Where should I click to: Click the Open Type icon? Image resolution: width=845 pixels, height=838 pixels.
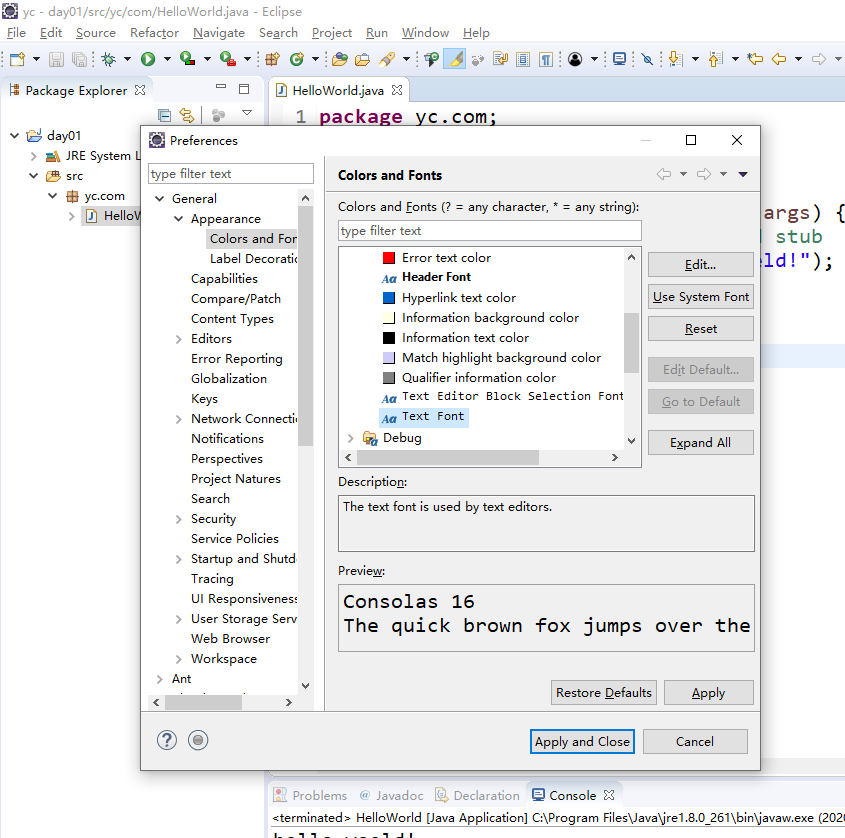[x=340, y=59]
